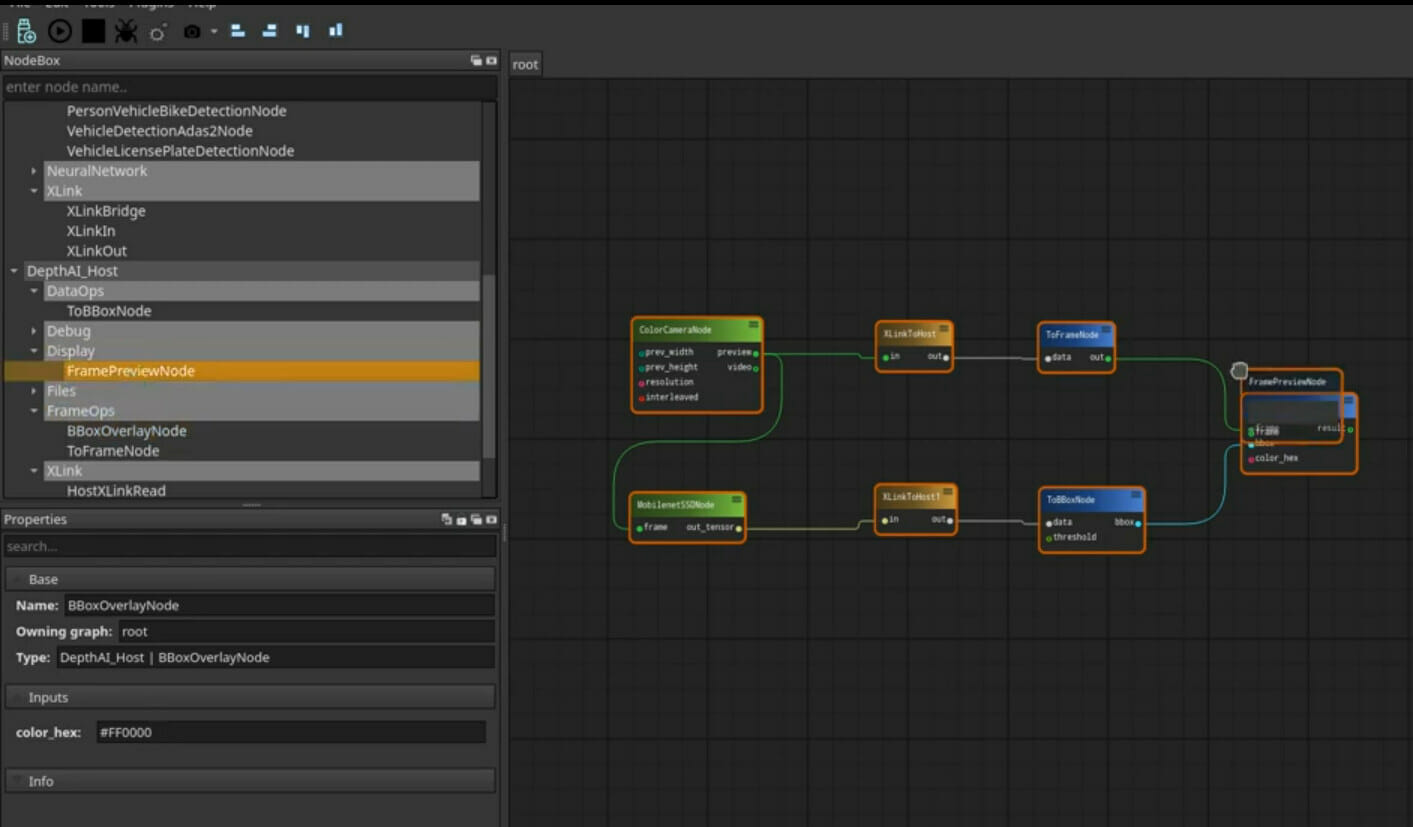Viewport: 1413px width, 827px height.
Task: Focus the 'enter node name..' filter field
Action: tap(249, 87)
